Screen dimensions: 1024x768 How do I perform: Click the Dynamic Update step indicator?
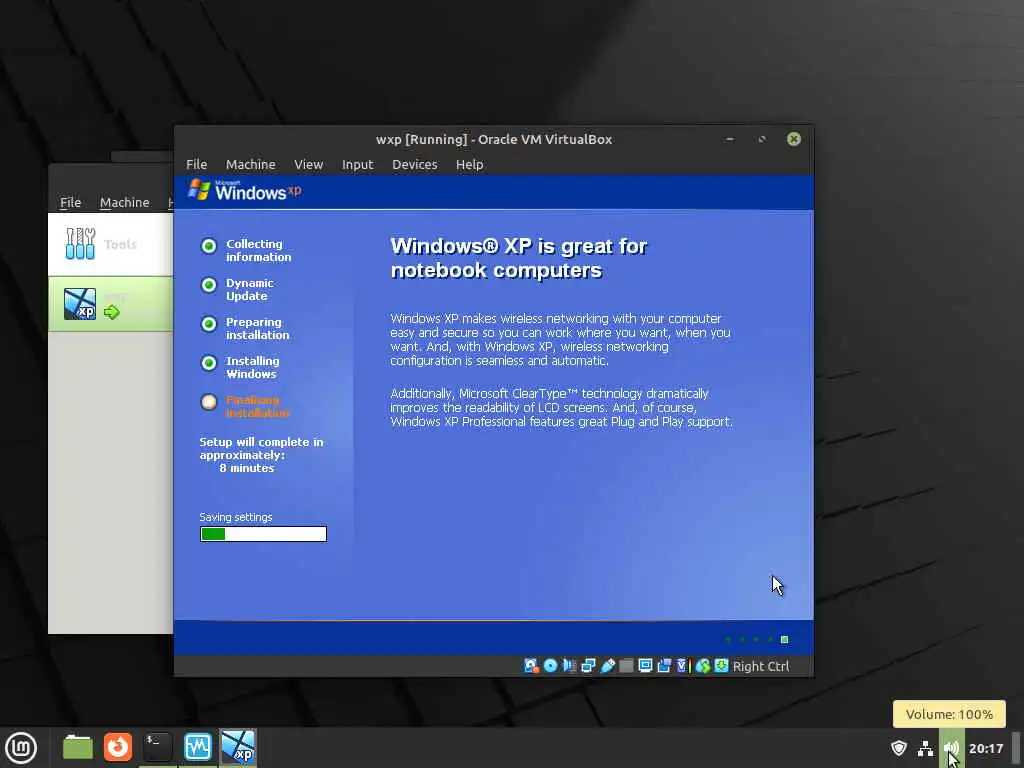(x=208, y=285)
